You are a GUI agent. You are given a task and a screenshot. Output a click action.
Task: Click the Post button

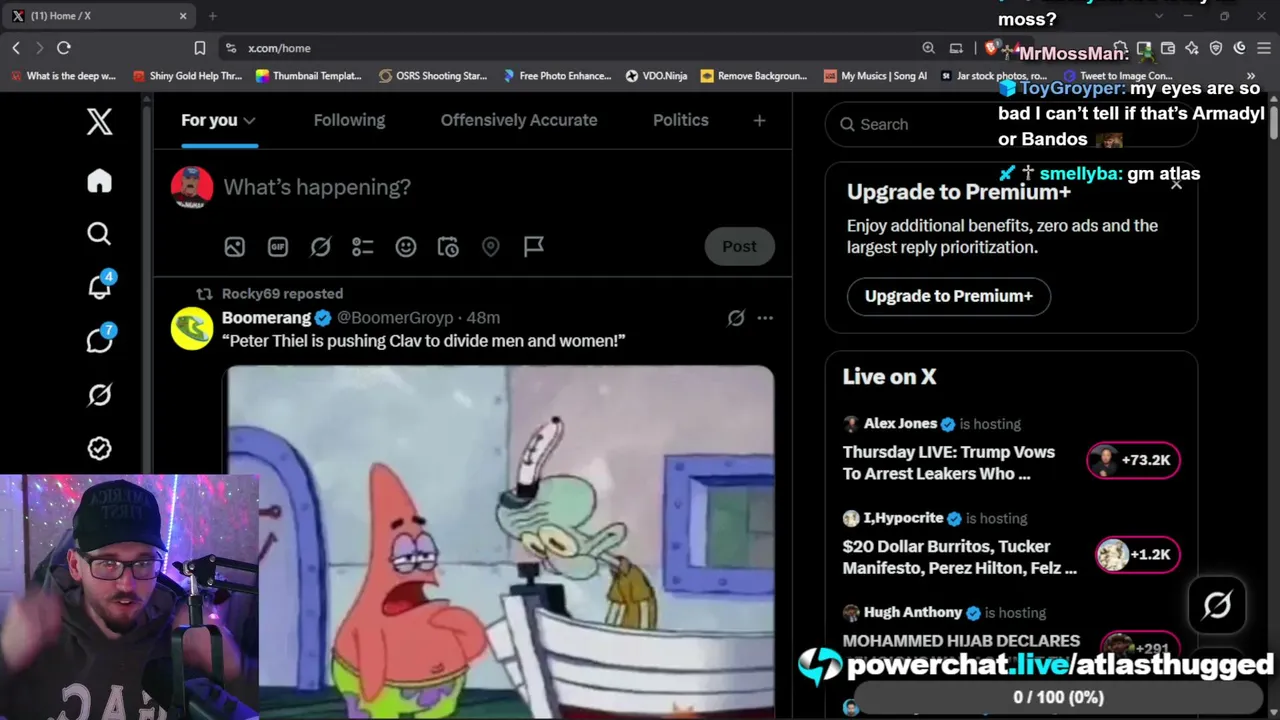740,247
